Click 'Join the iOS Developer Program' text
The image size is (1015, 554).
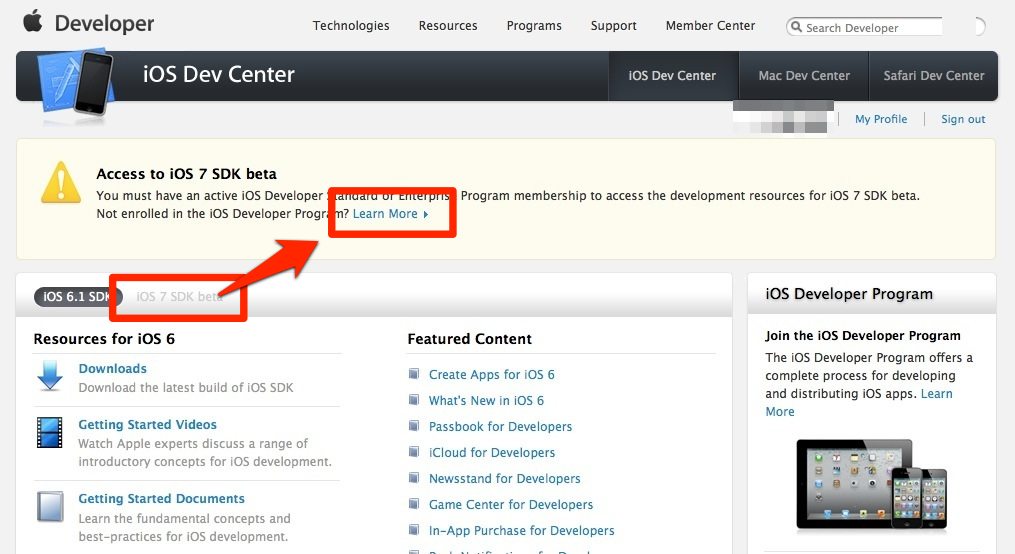coord(863,335)
